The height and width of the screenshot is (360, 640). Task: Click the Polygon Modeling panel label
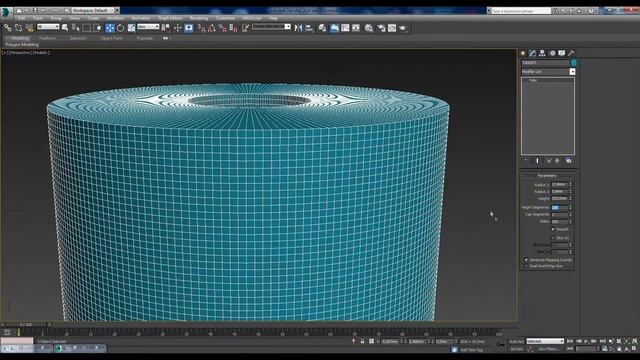[x=22, y=44]
